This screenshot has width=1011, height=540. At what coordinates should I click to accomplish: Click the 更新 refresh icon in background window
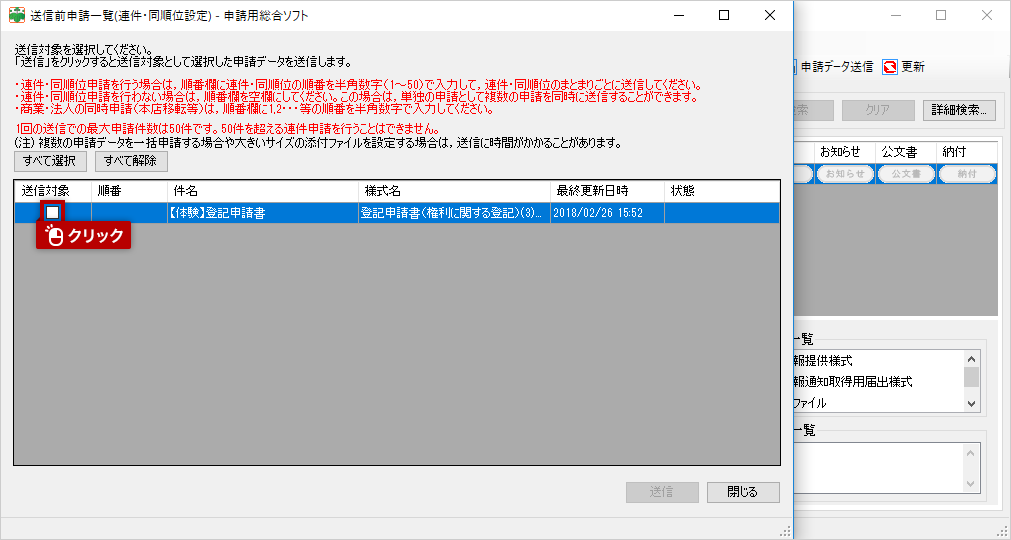(x=890, y=67)
